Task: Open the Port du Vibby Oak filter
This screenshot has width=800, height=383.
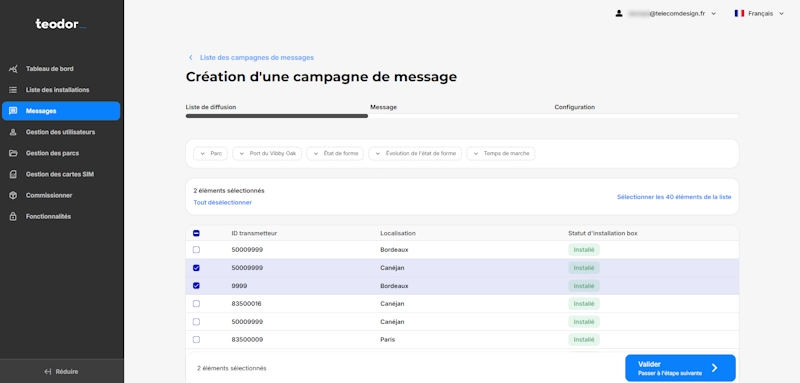Action: pyautogui.click(x=267, y=154)
